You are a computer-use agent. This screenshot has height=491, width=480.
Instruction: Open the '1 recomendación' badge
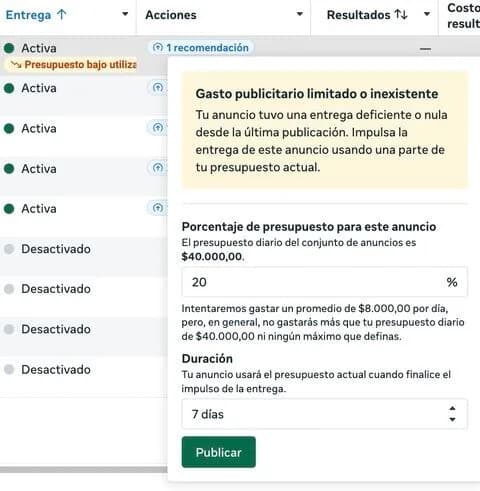click(x=201, y=48)
